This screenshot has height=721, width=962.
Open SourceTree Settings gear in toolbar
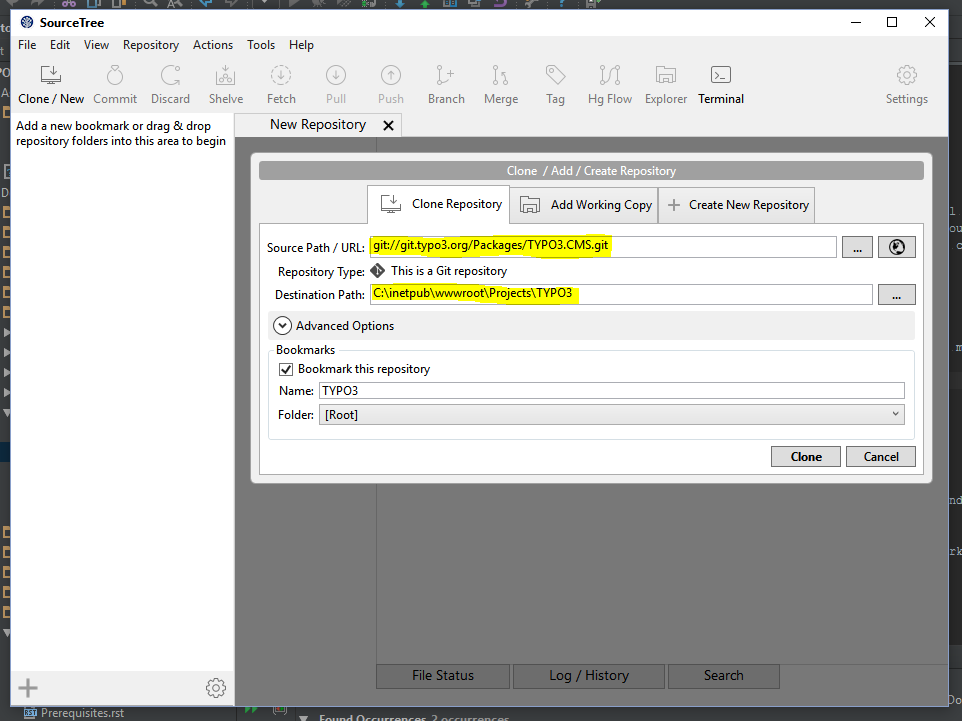click(907, 75)
